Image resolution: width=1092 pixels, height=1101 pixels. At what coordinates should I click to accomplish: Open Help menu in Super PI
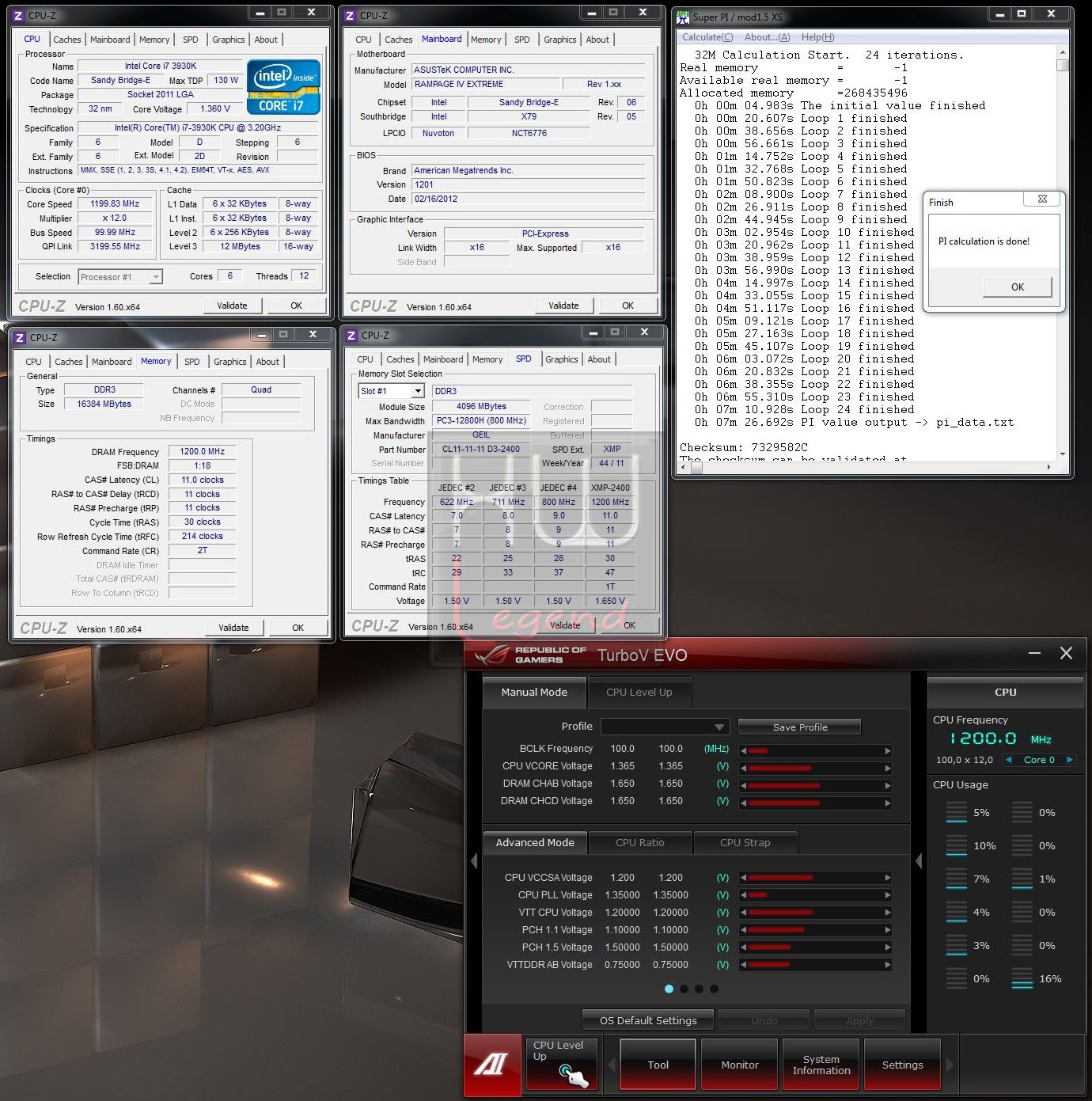point(817,37)
